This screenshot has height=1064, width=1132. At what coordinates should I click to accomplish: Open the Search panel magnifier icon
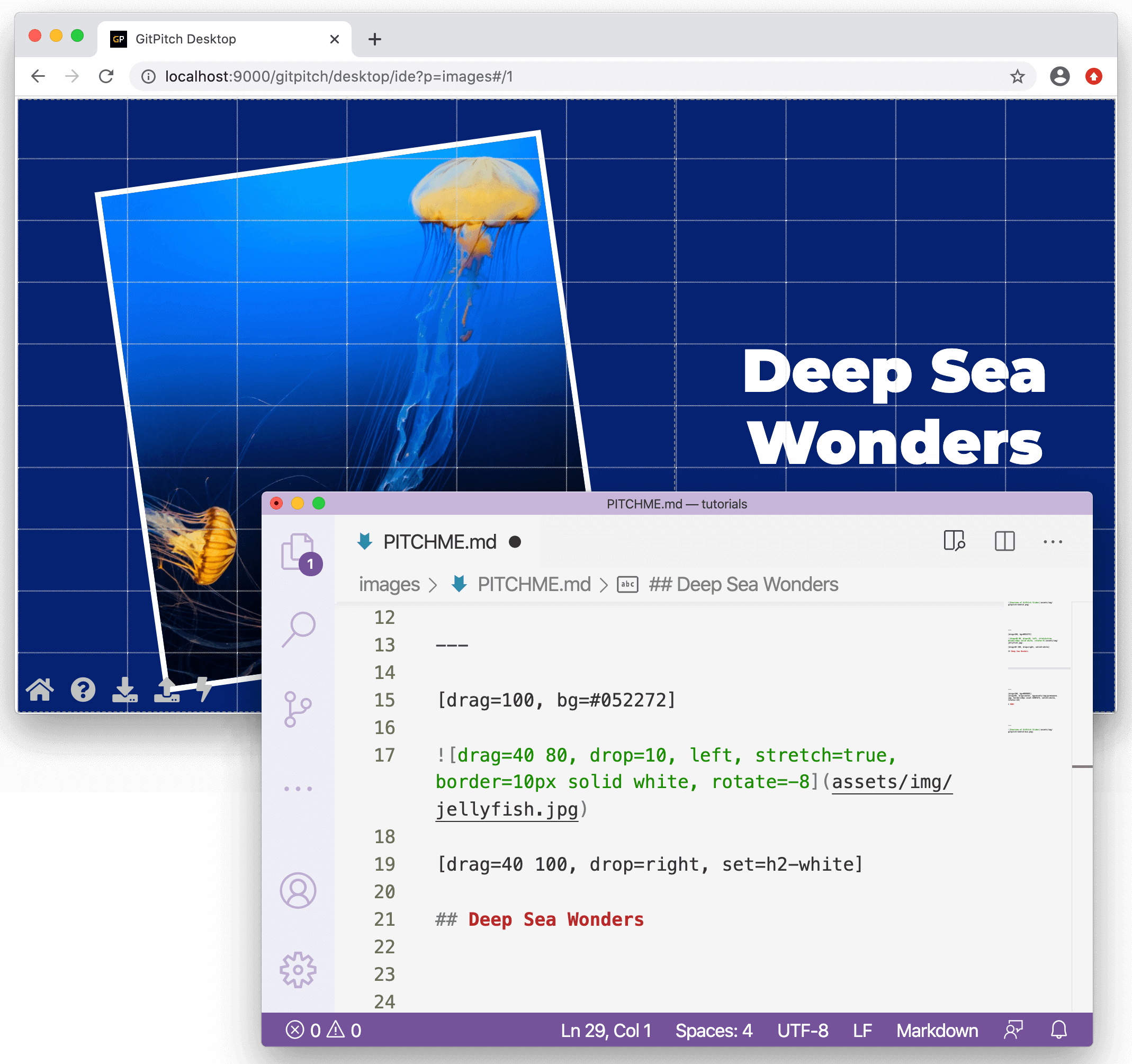click(298, 629)
